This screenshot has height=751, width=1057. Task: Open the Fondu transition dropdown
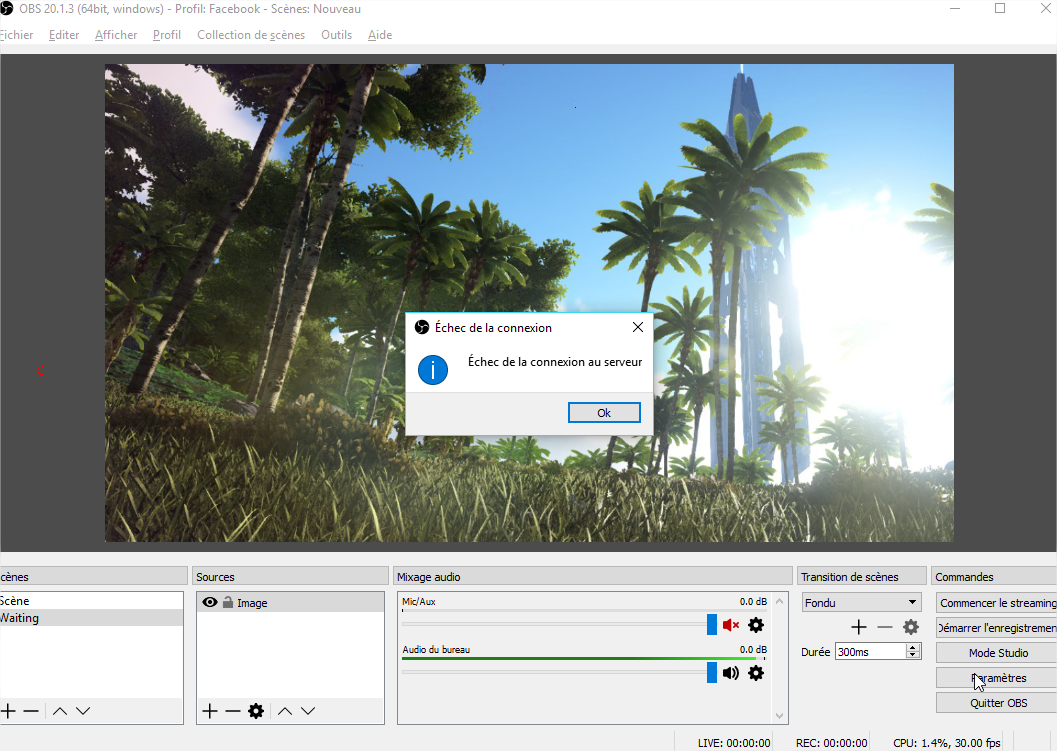click(x=861, y=603)
